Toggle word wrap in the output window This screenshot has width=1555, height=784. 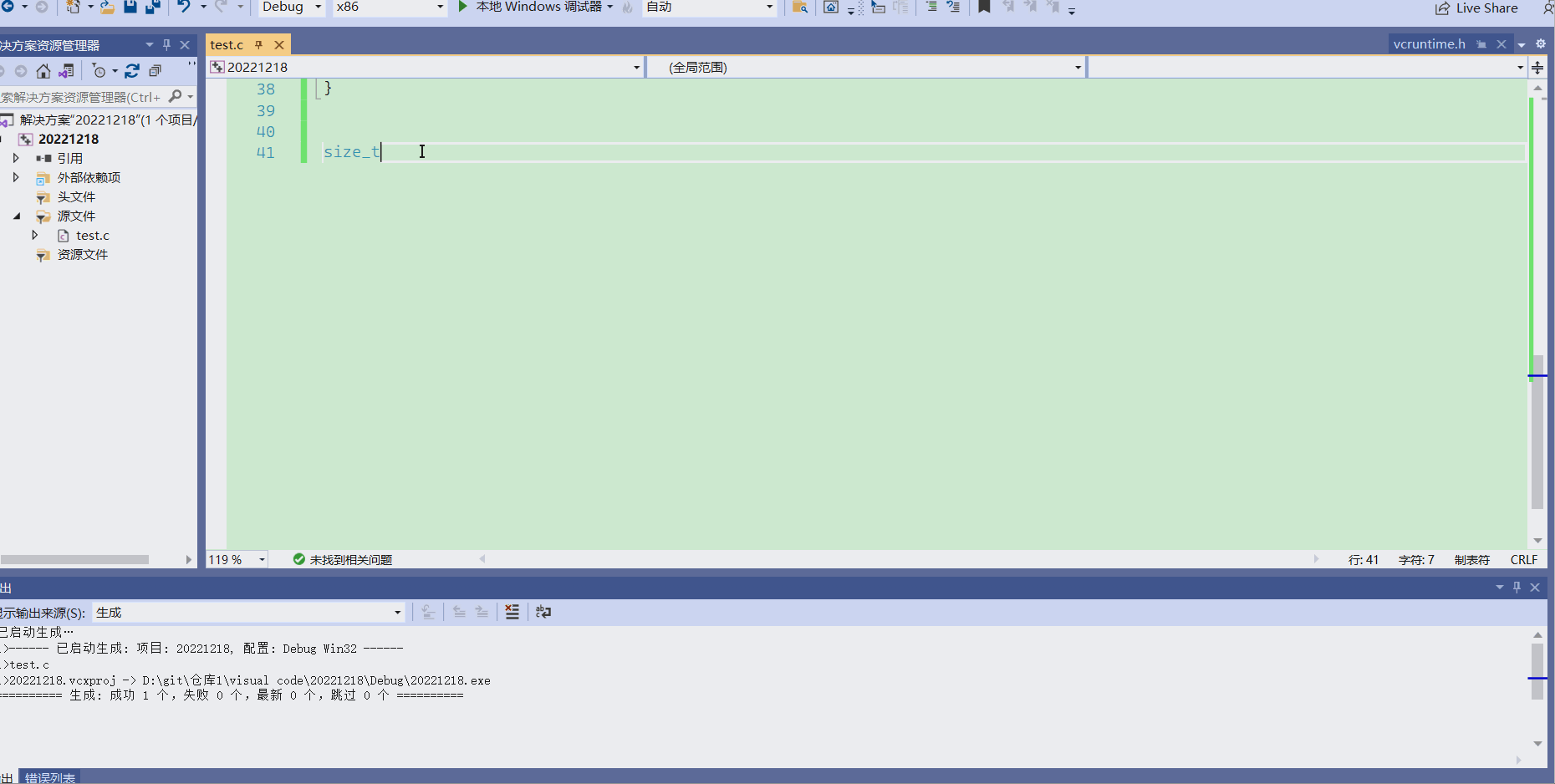coord(543,612)
